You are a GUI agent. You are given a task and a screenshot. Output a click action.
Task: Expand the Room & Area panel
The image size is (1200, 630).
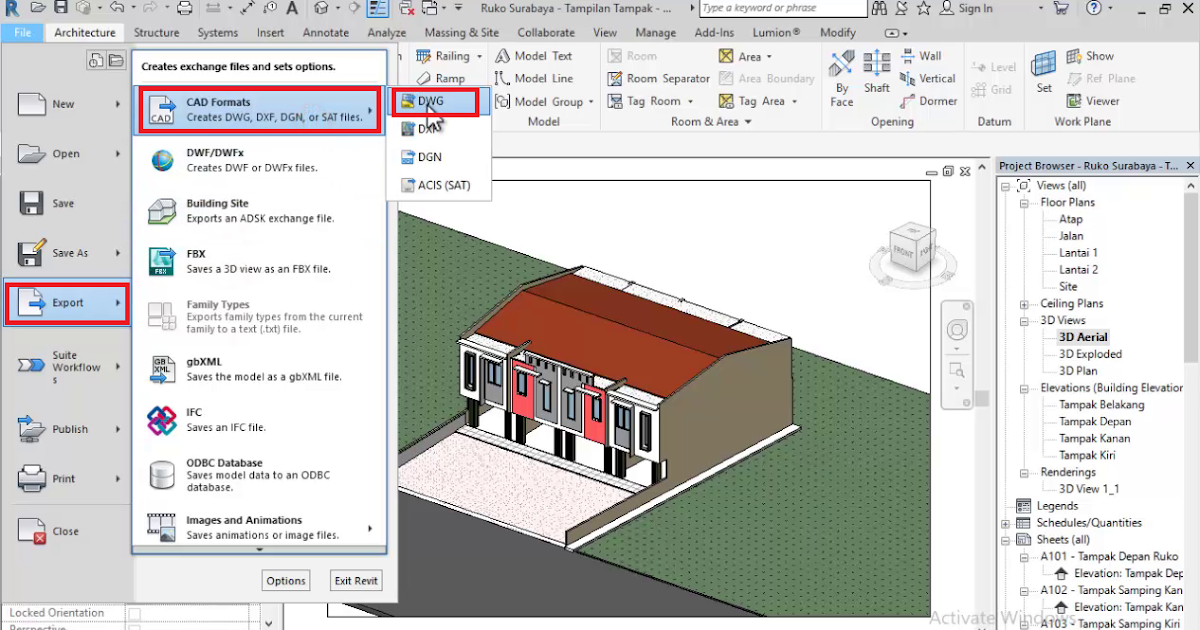711,122
